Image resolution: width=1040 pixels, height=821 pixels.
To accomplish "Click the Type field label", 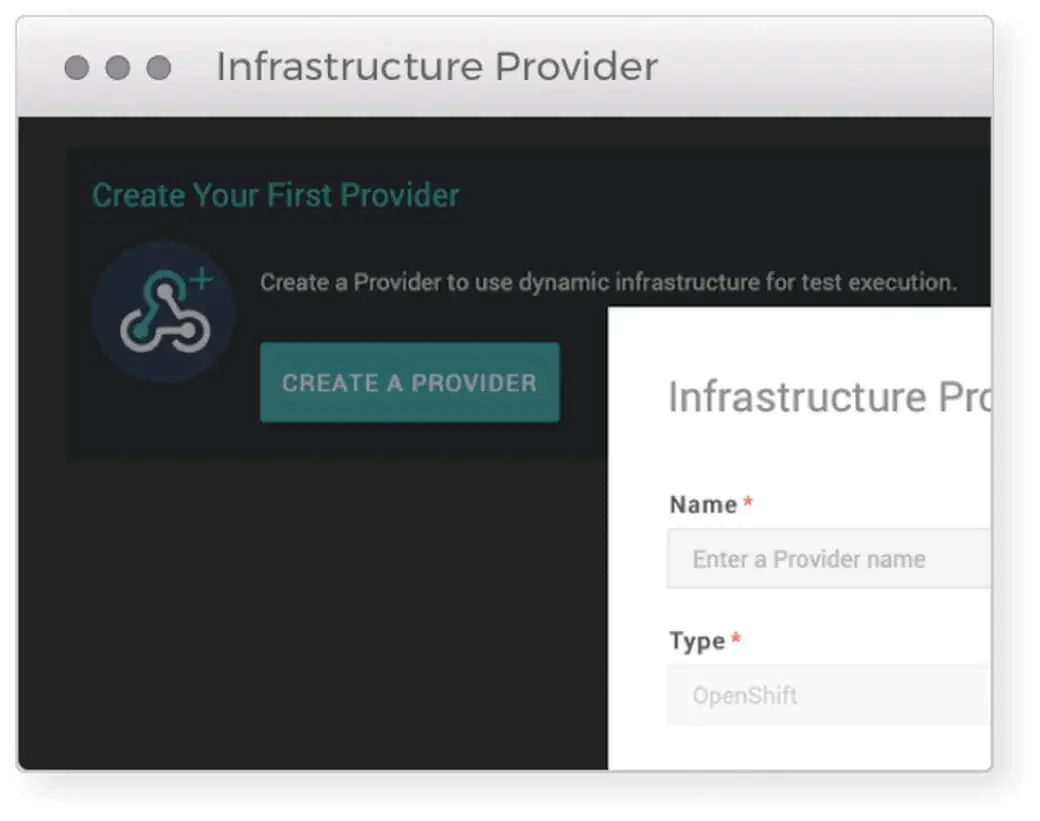I will click(697, 641).
